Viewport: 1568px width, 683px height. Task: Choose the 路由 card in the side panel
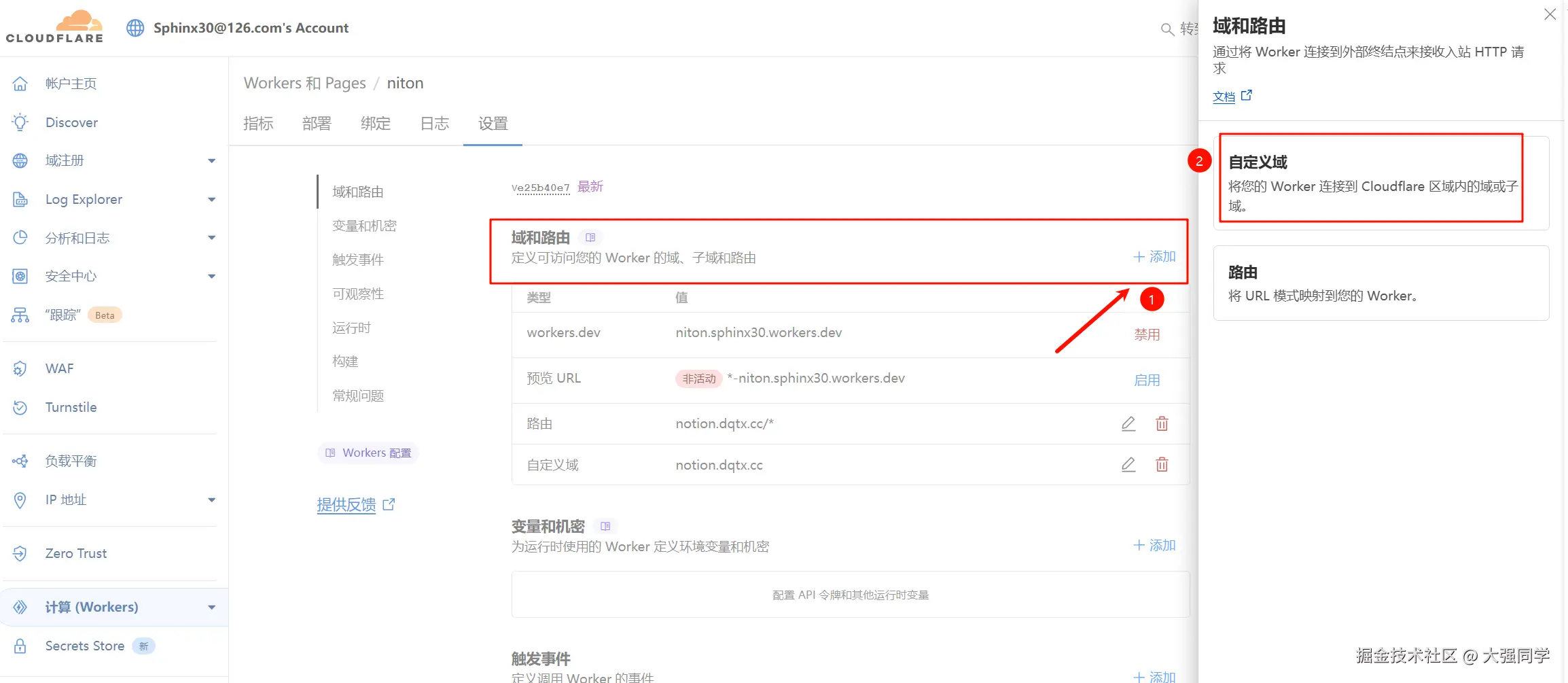1381,283
